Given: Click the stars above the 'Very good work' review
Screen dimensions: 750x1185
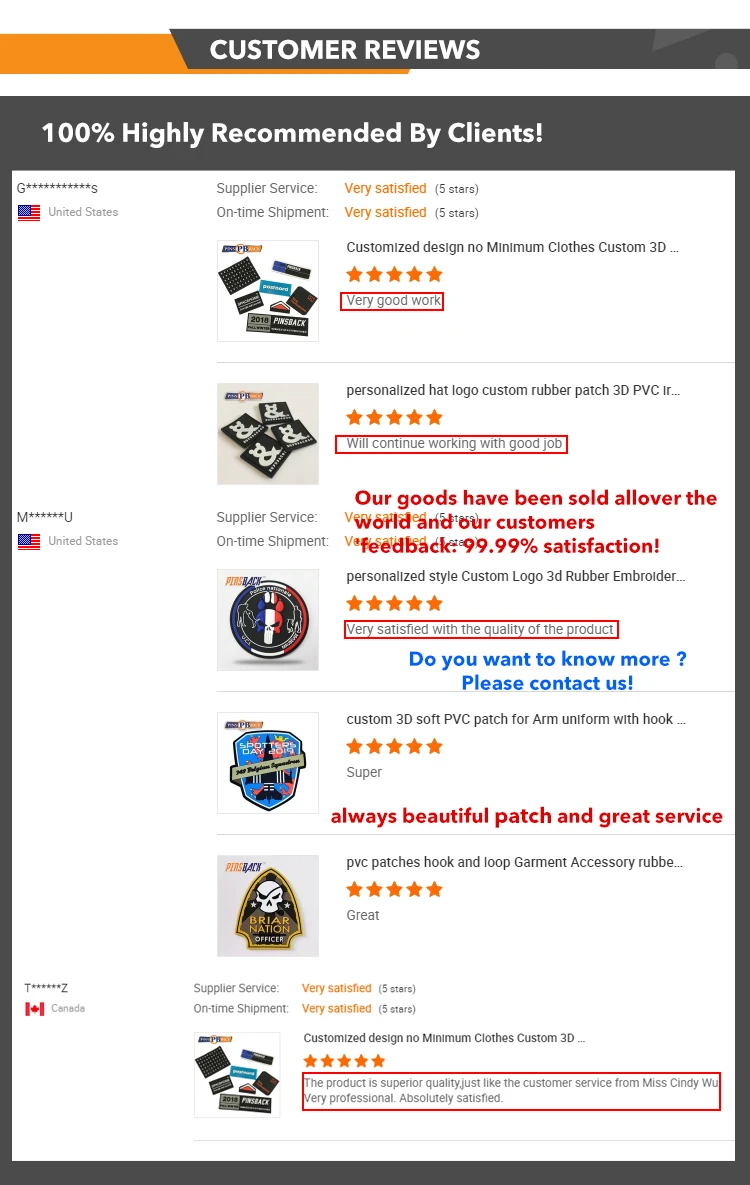Looking at the screenshot, I should 394,274.
